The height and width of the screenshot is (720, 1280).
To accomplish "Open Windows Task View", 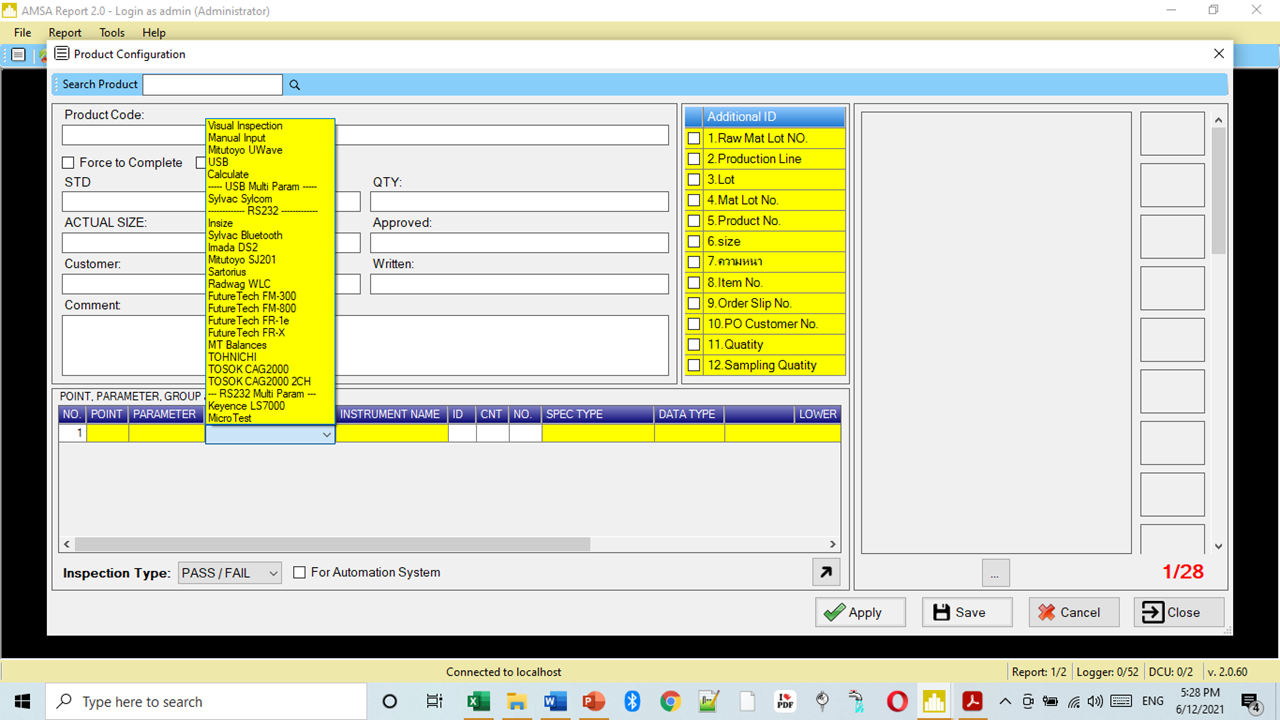I will [x=434, y=701].
